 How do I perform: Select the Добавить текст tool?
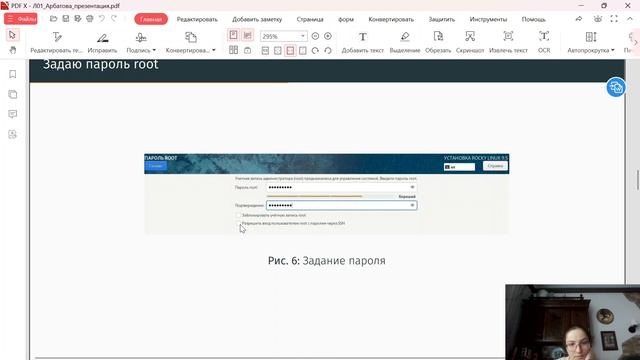[x=362, y=42]
